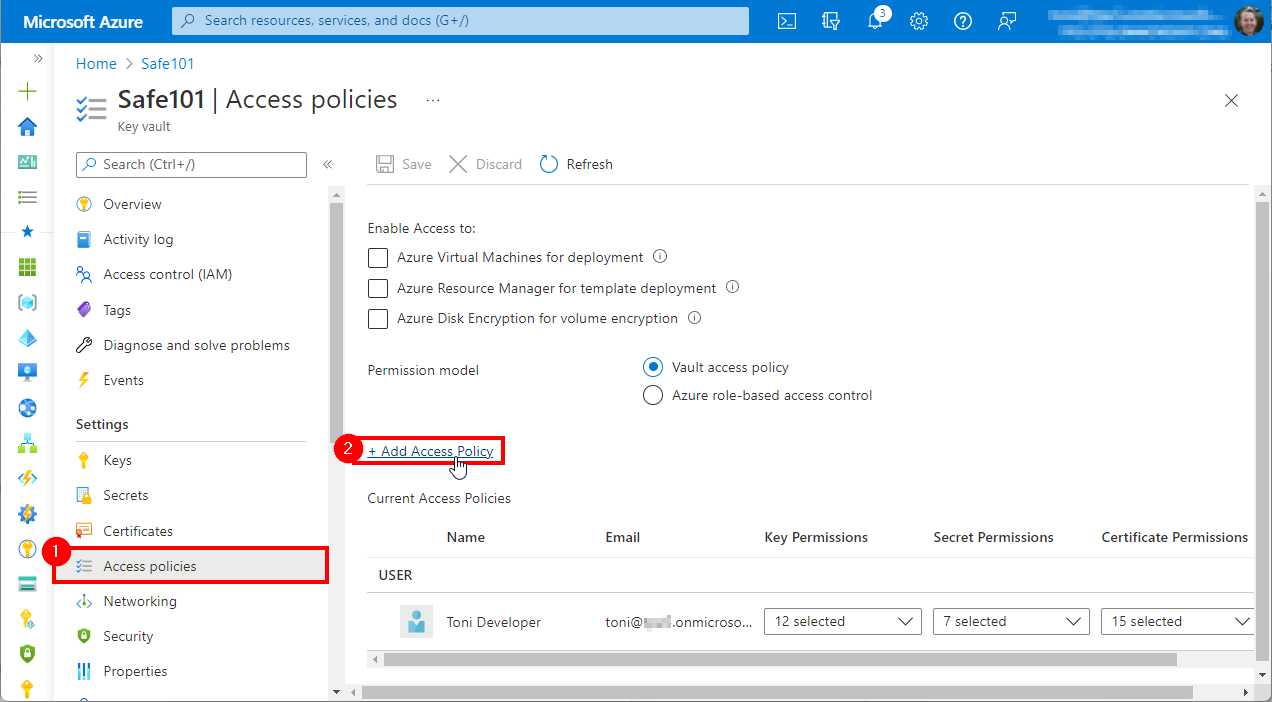Check Azure Resource Manager for template deployment
Image resolution: width=1272 pixels, height=702 pixels.
pos(378,289)
